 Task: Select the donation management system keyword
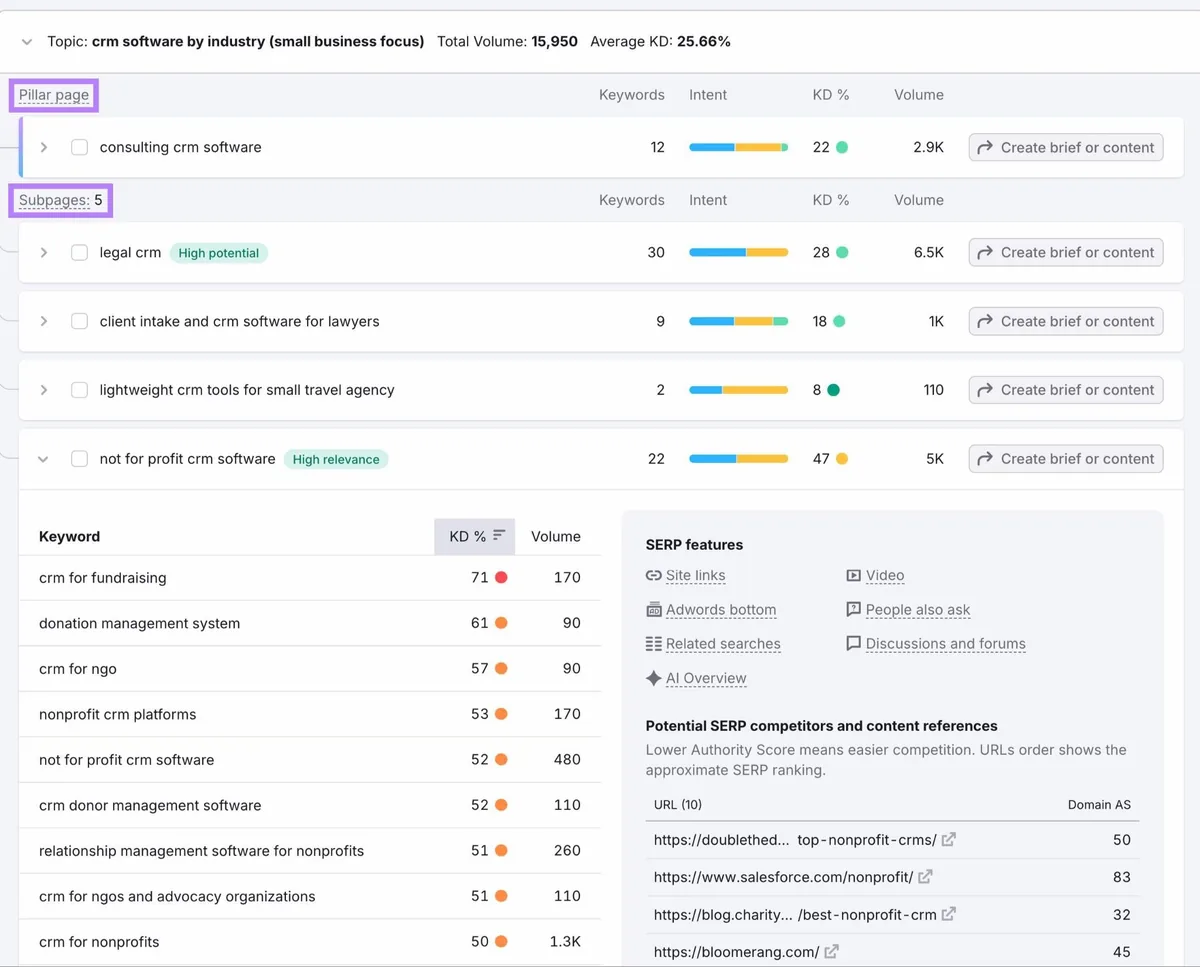point(139,623)
